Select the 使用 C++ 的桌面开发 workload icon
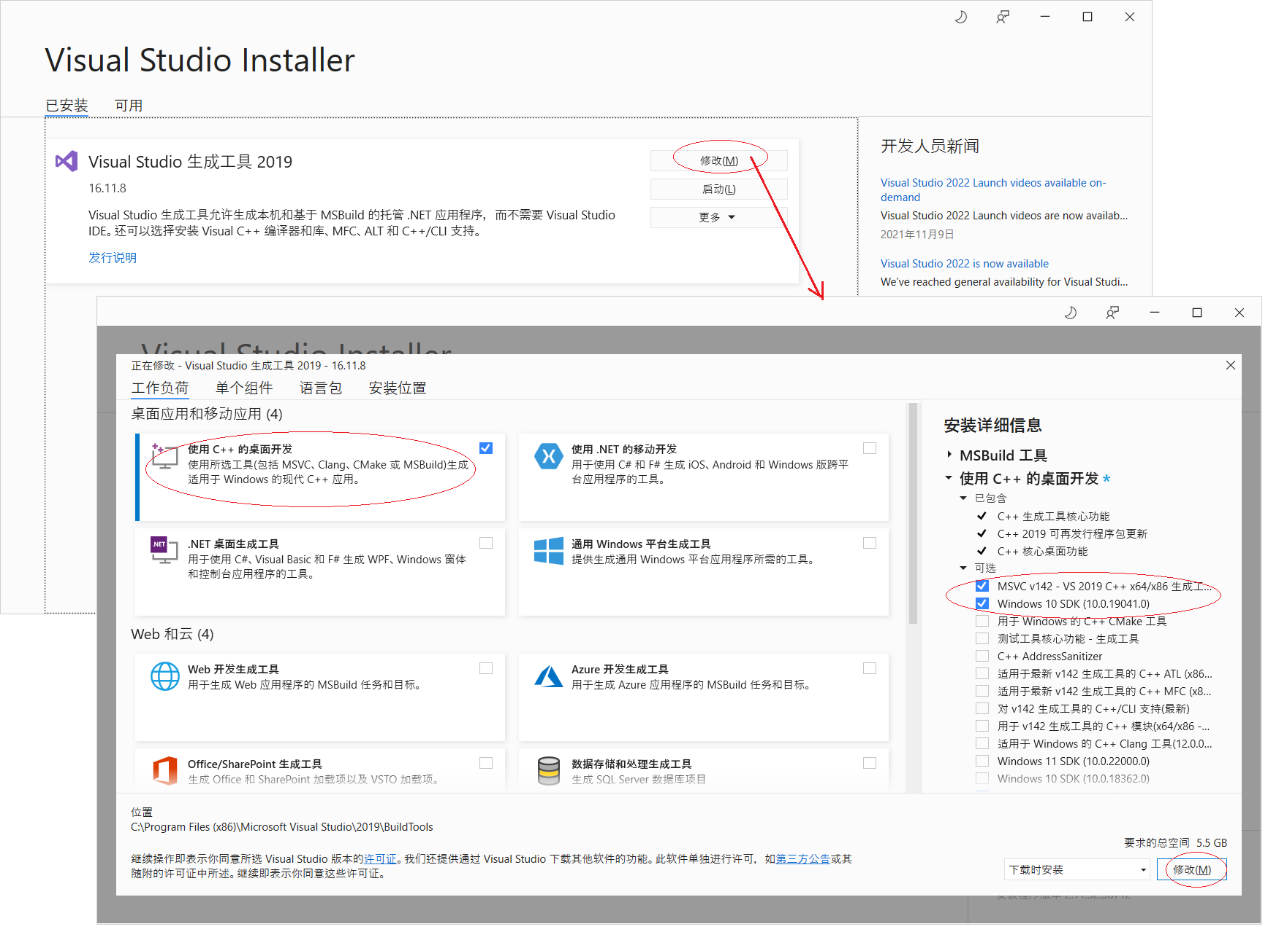Screen dimensions: 1268x932 (162, 459)
